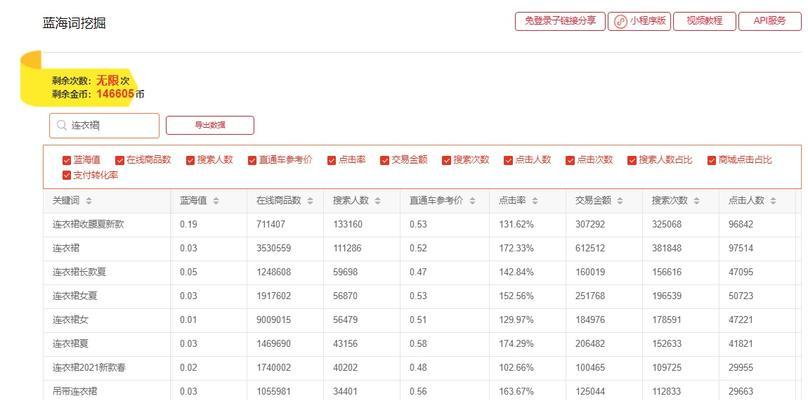The height and width of the screenshot is (400, 808).
Task: Sort by 点击人数 column arrows
Action: (x=773, y=201)
